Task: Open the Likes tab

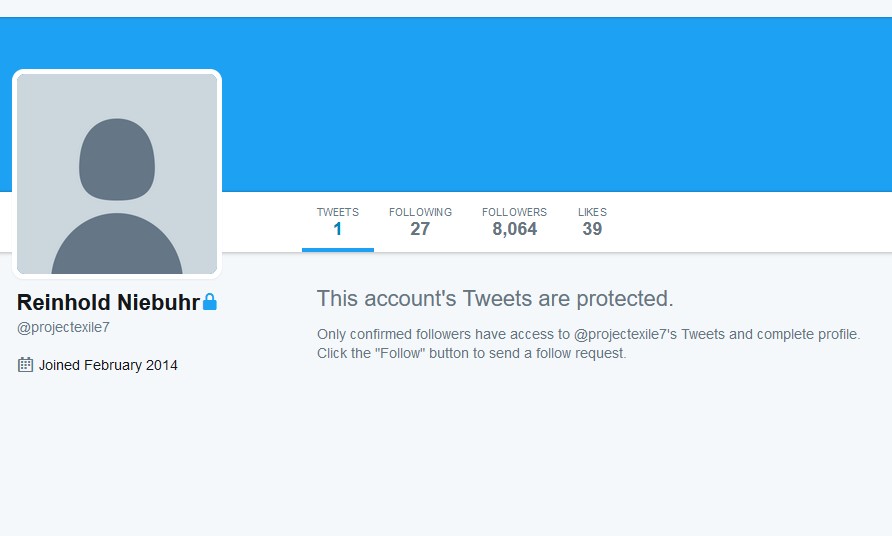Action: tap(592, 222)
